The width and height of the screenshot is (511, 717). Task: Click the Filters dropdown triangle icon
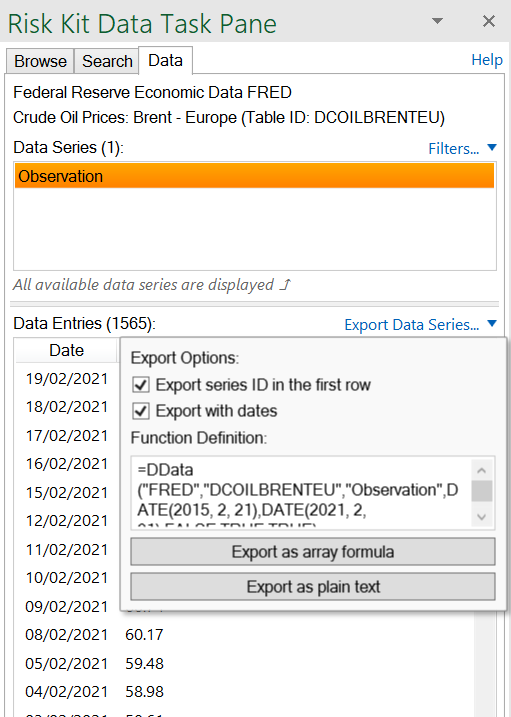point(492,147)
